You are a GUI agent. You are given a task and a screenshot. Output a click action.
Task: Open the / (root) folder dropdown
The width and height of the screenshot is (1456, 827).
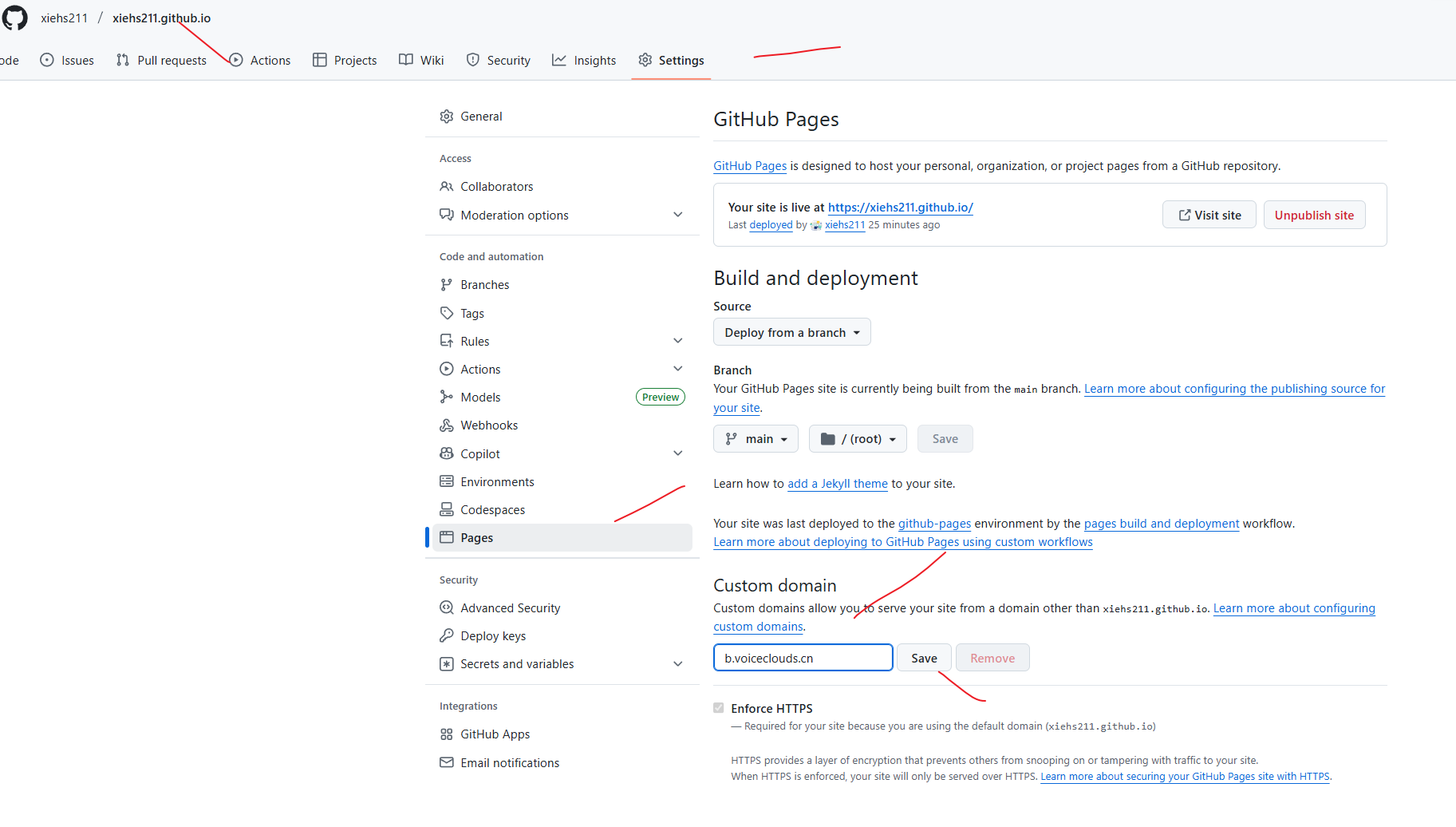coord(858,439)
